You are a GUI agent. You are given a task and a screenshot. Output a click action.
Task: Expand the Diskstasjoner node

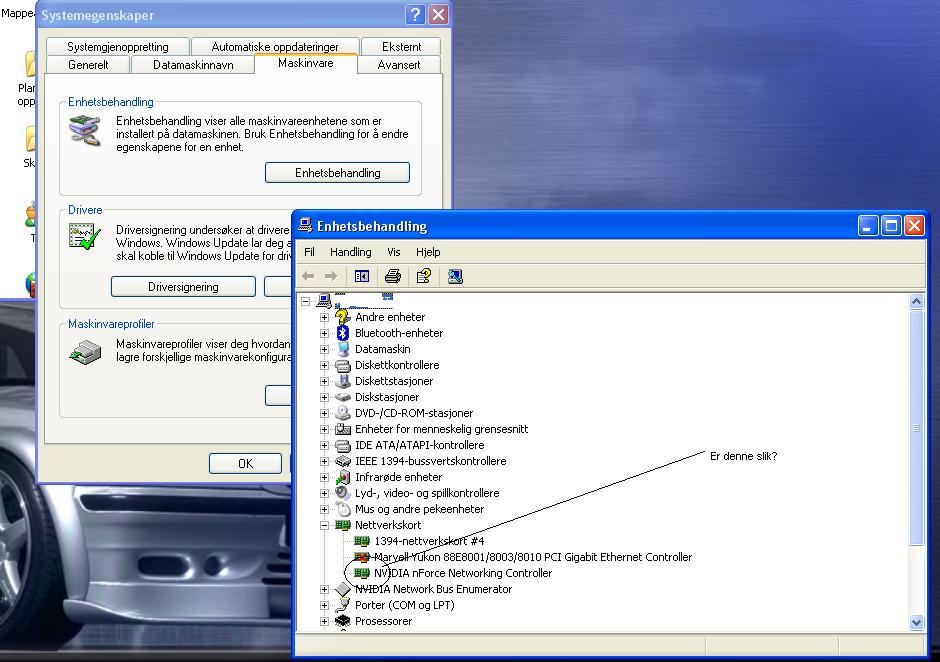(x=324, y=397)
